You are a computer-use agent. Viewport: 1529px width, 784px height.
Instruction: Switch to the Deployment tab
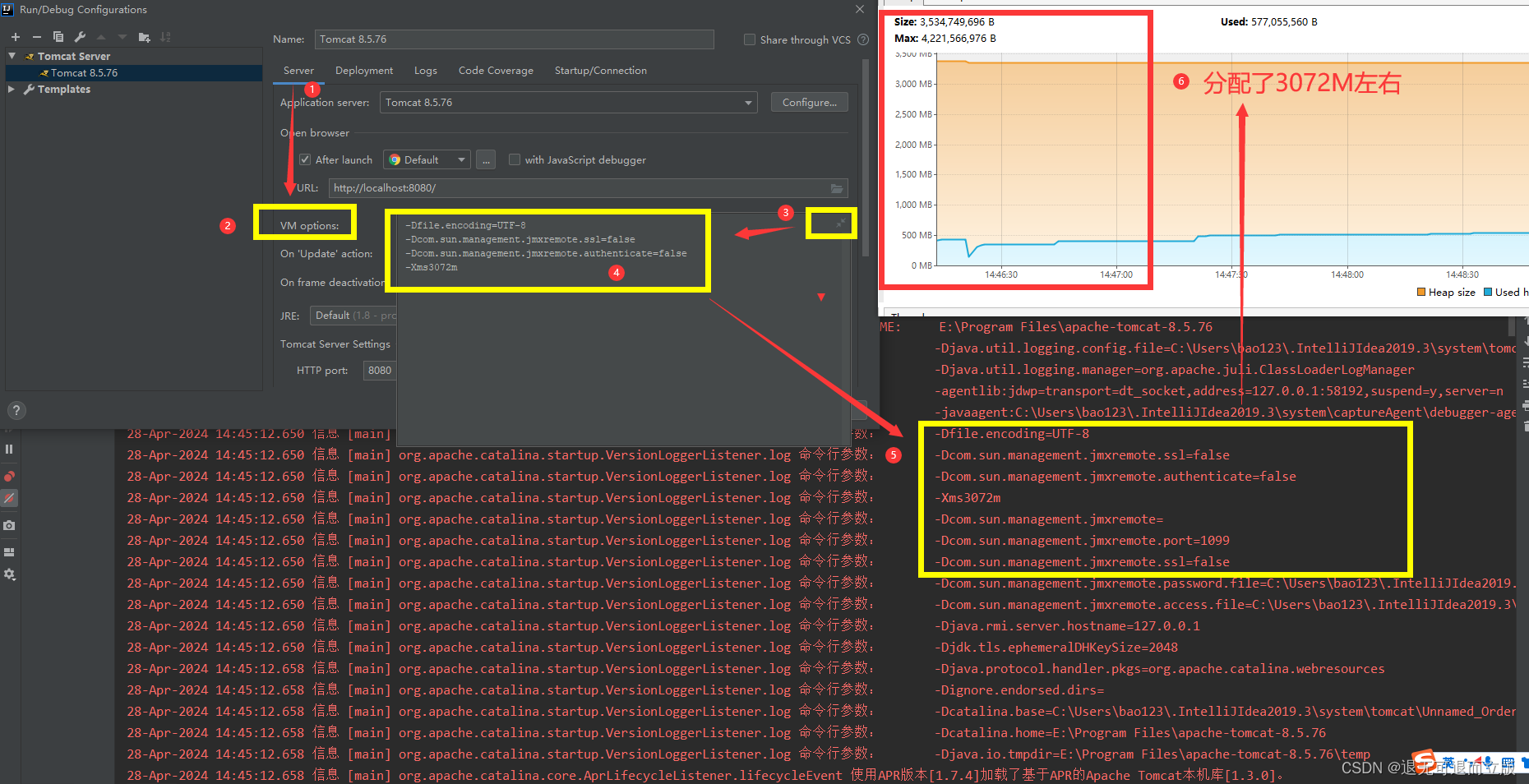(364, 71)
